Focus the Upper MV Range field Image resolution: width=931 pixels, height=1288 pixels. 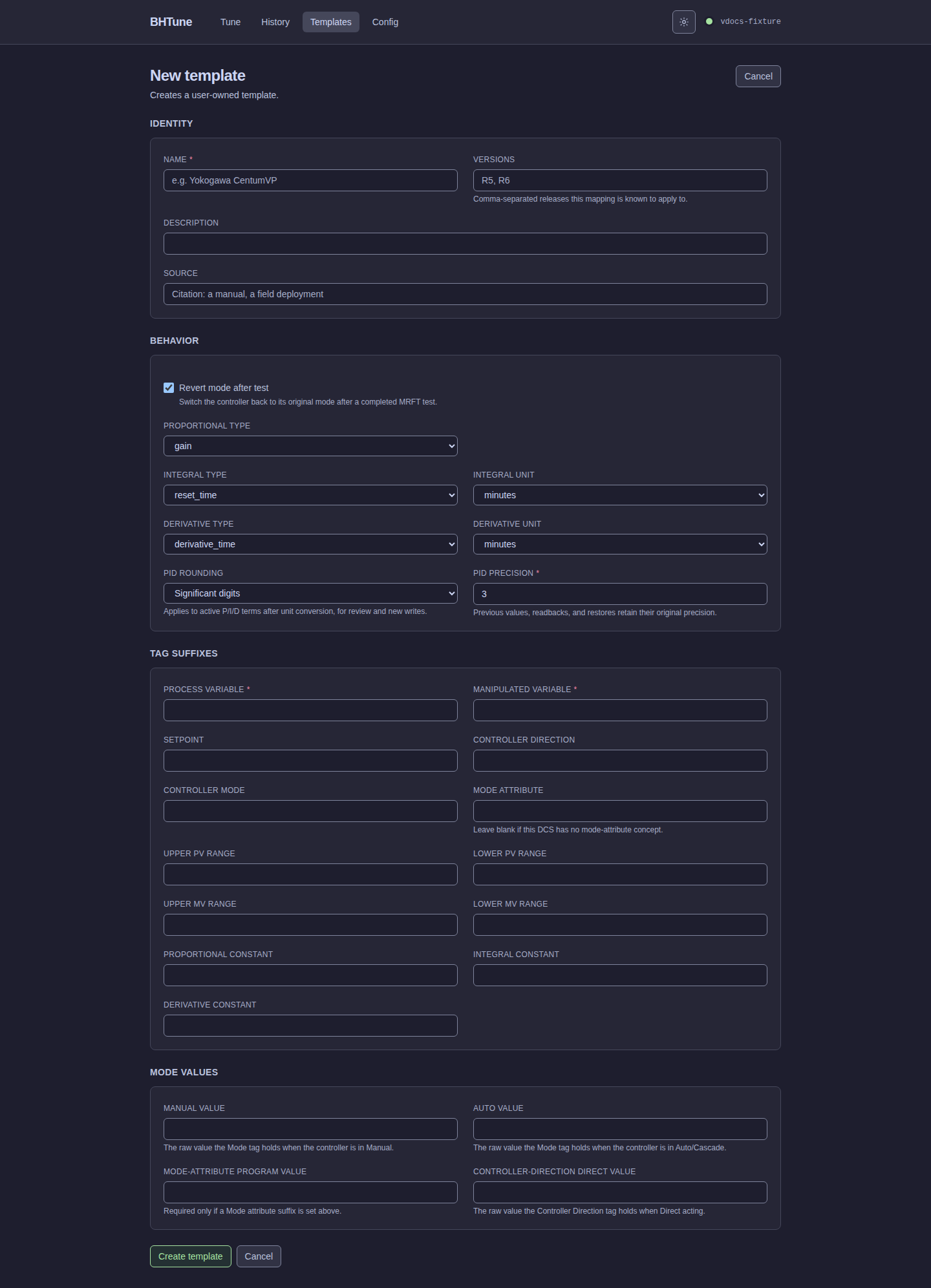click(310, 925)
